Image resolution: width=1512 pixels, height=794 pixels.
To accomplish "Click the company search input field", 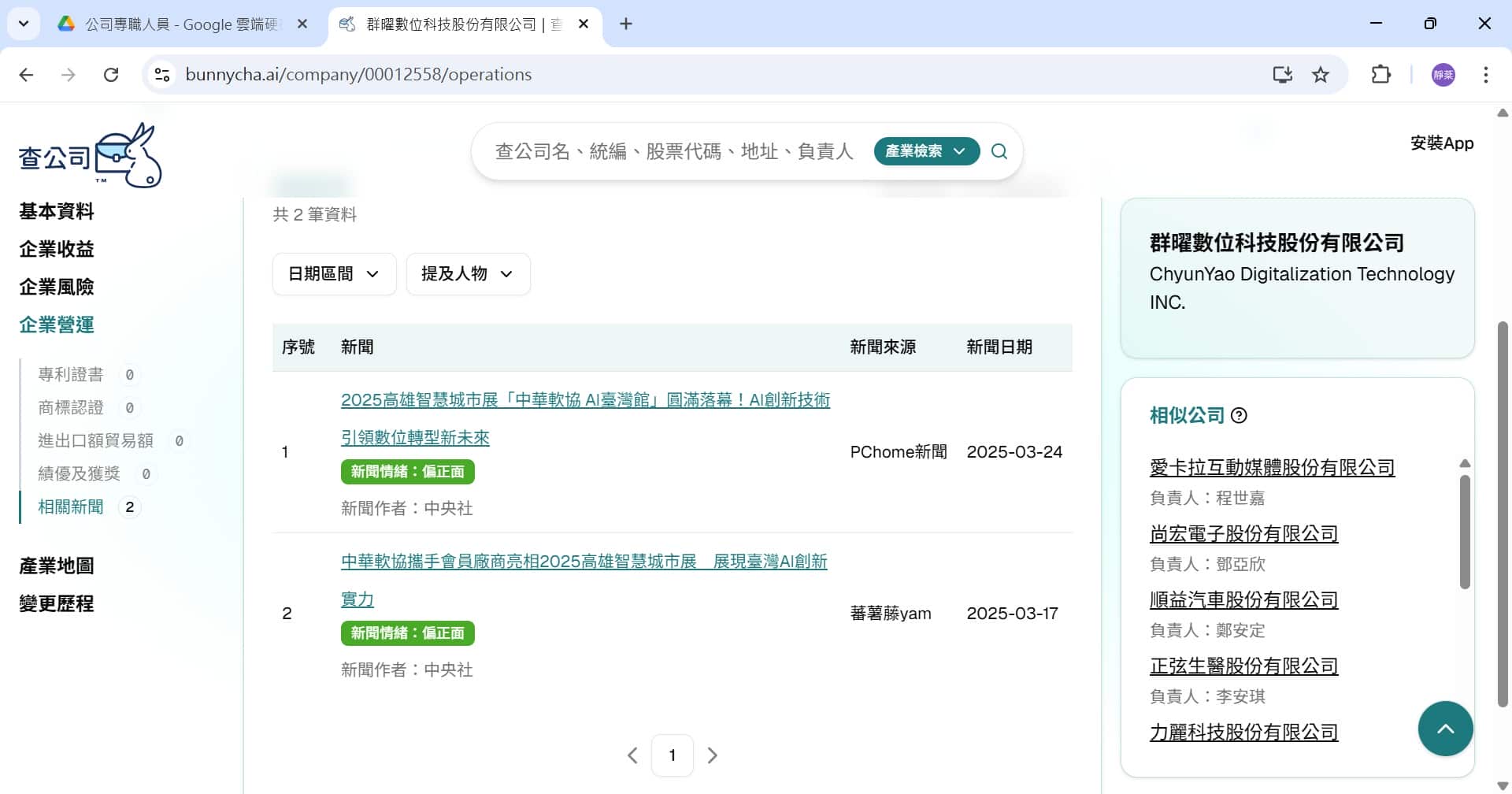I will click(673, 151).
